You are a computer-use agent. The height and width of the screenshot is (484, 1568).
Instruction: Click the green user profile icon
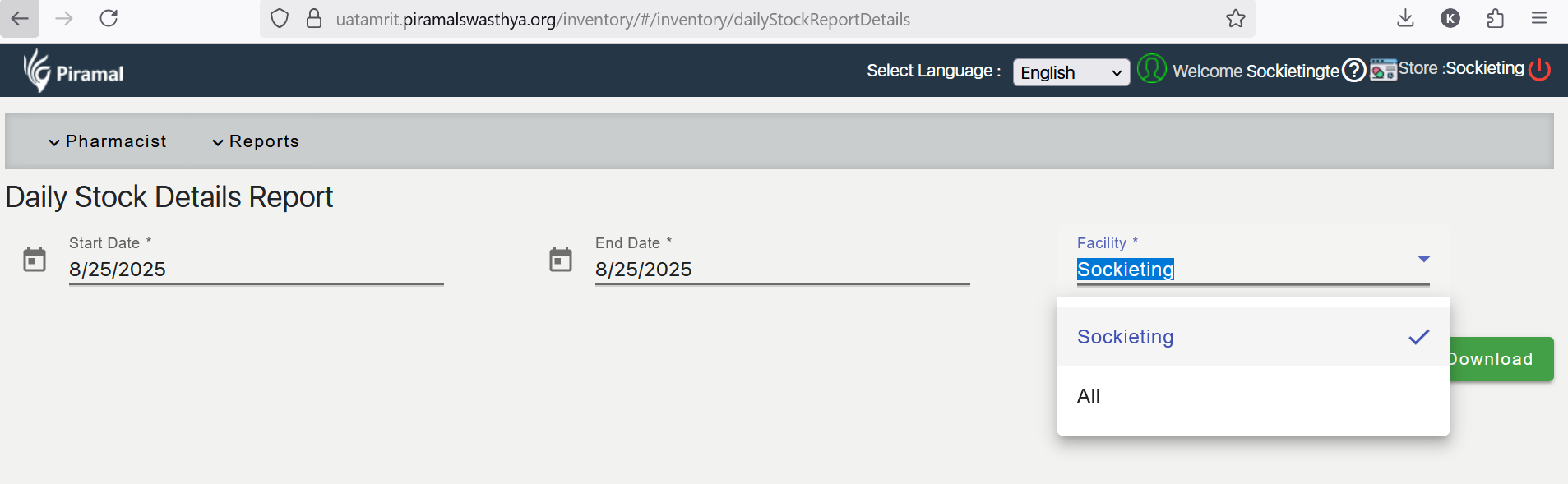pos(1151,69)
